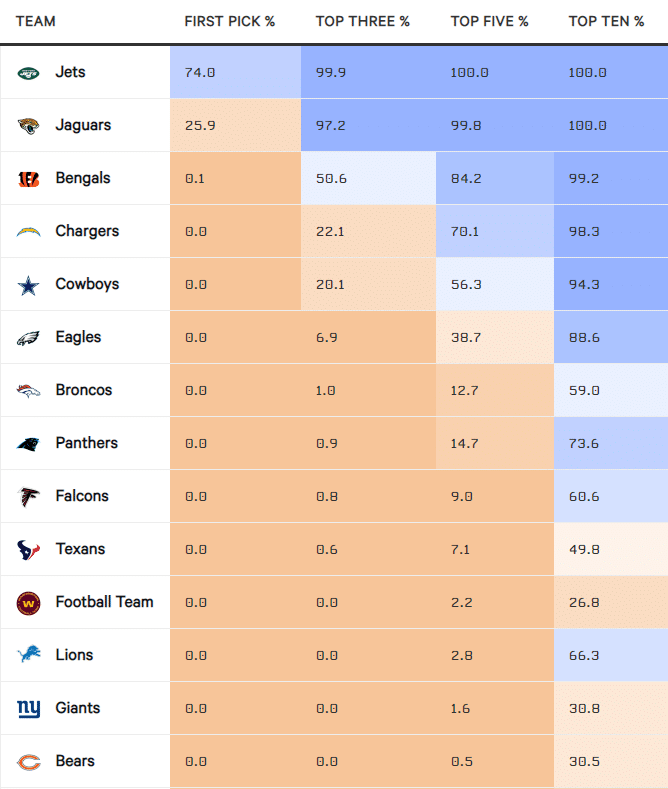Image resolution: width=668 pixels, height=789 pixels.
Task: Click the Jets team logo
Action: pyautogui.click(x=28, y=73)
